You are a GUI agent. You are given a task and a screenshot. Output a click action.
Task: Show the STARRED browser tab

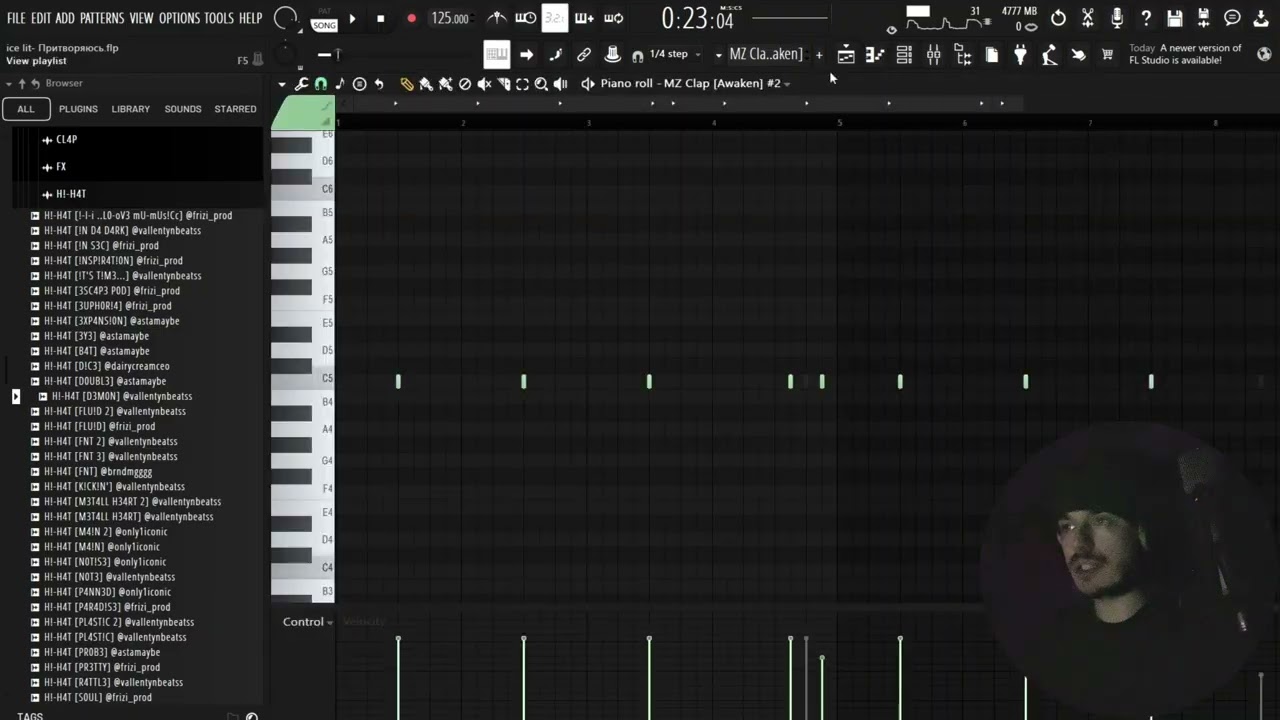click(x=236, y=109)
